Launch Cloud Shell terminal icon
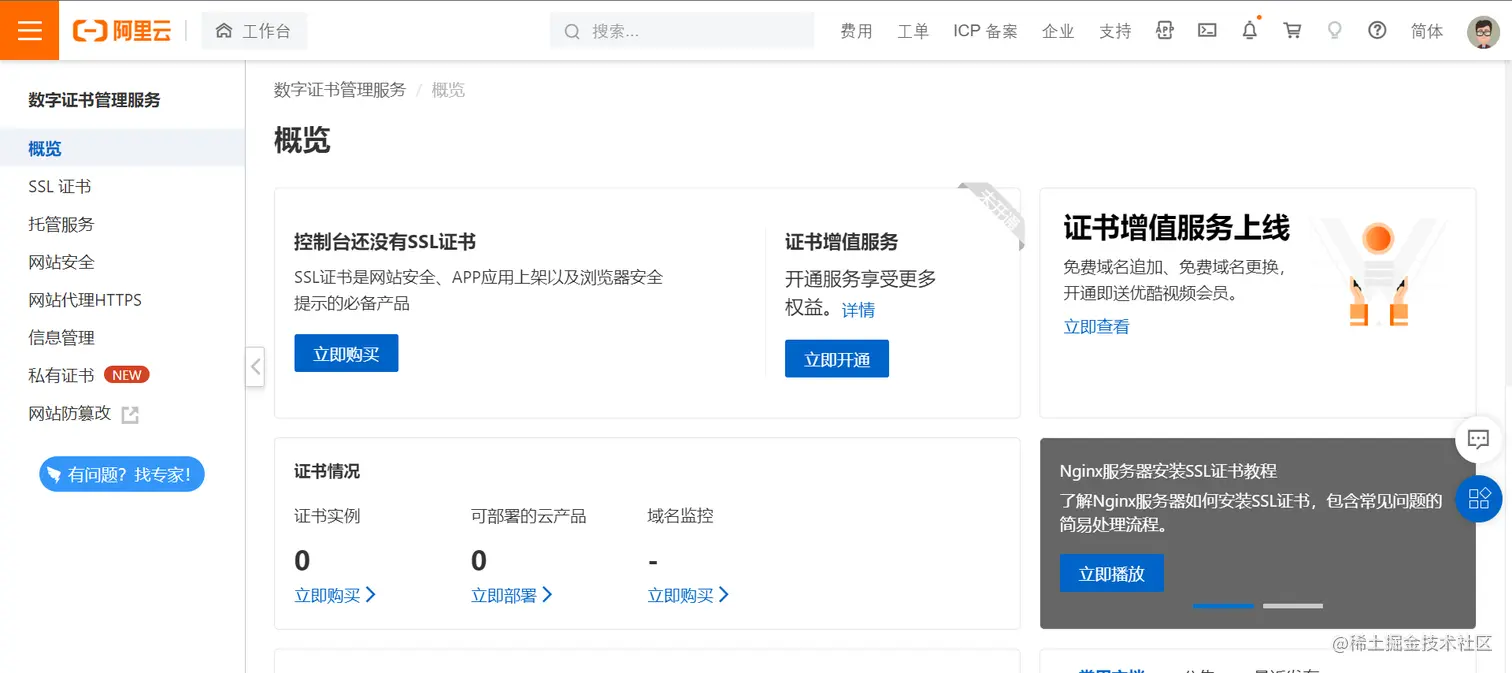Image resolution: width=1512 pixels, height=673 pixels. pyautogui.click(x=1207, y=30)
